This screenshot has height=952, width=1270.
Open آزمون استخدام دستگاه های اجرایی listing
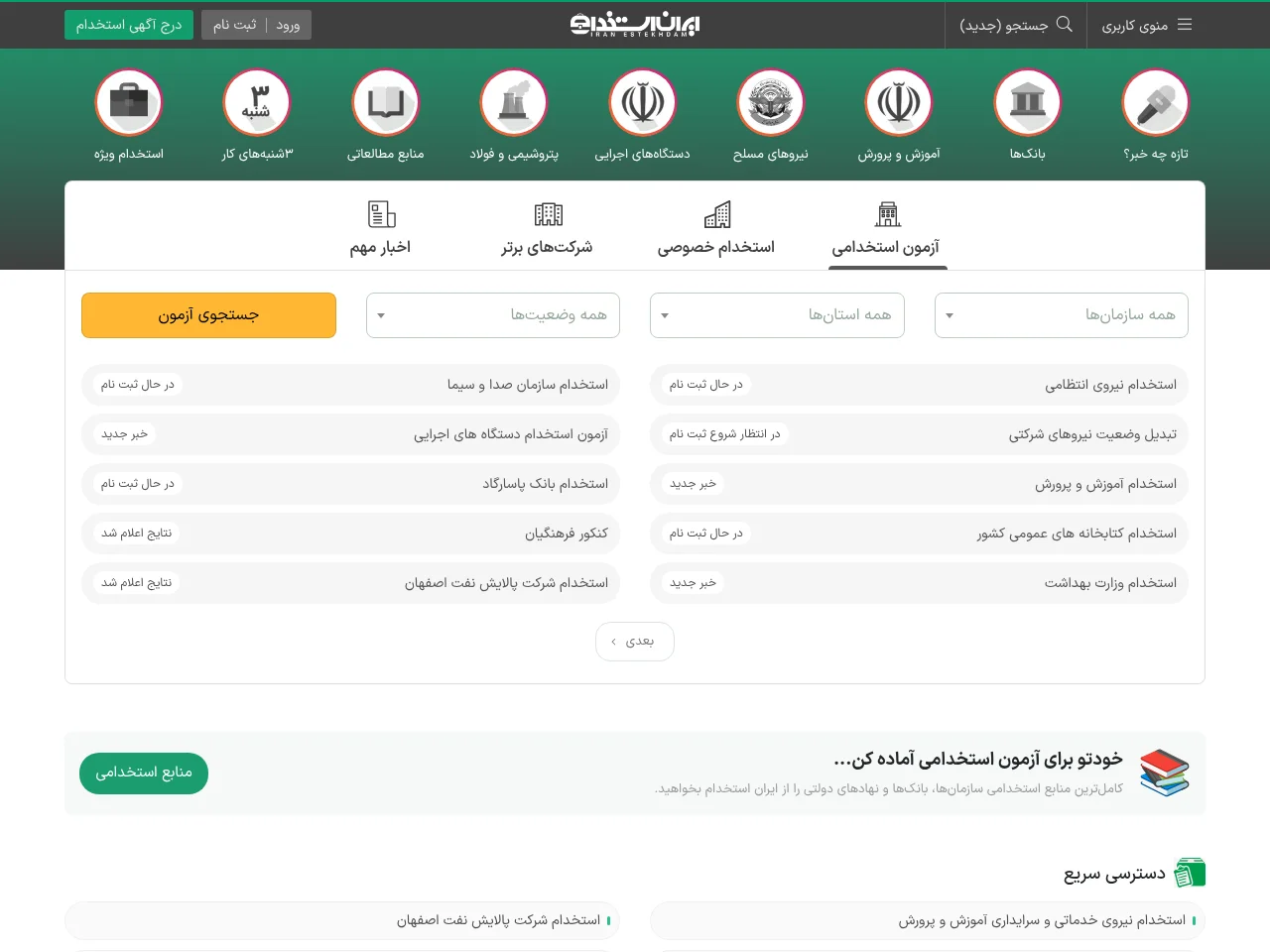click(350, 434)
